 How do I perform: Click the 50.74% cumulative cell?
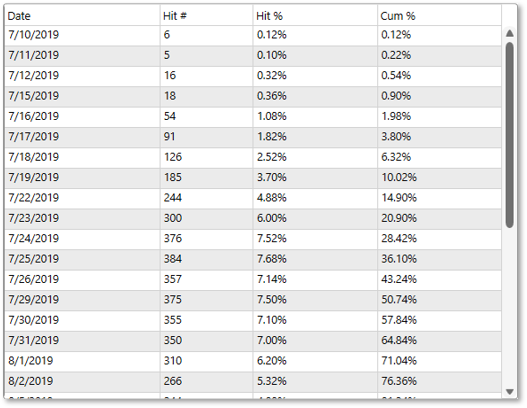point(439,300)
